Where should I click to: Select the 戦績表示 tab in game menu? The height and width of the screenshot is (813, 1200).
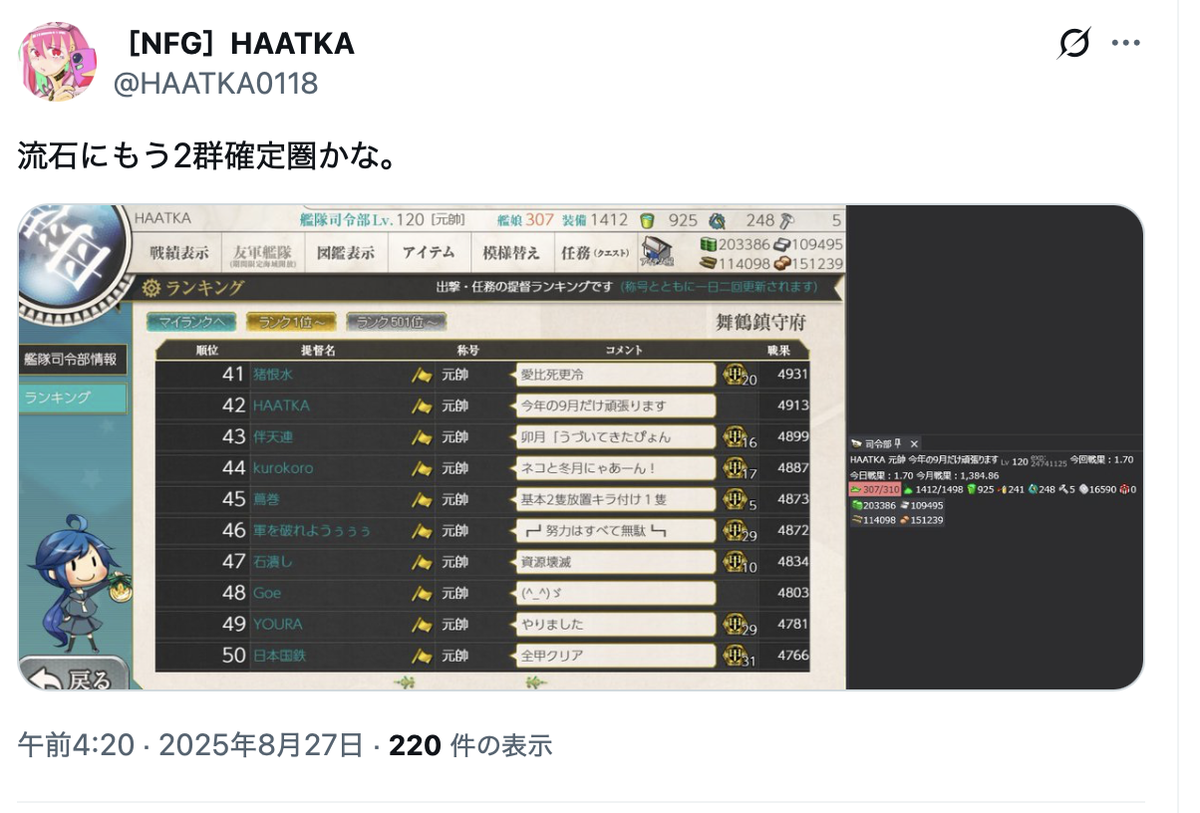point(179,253)
